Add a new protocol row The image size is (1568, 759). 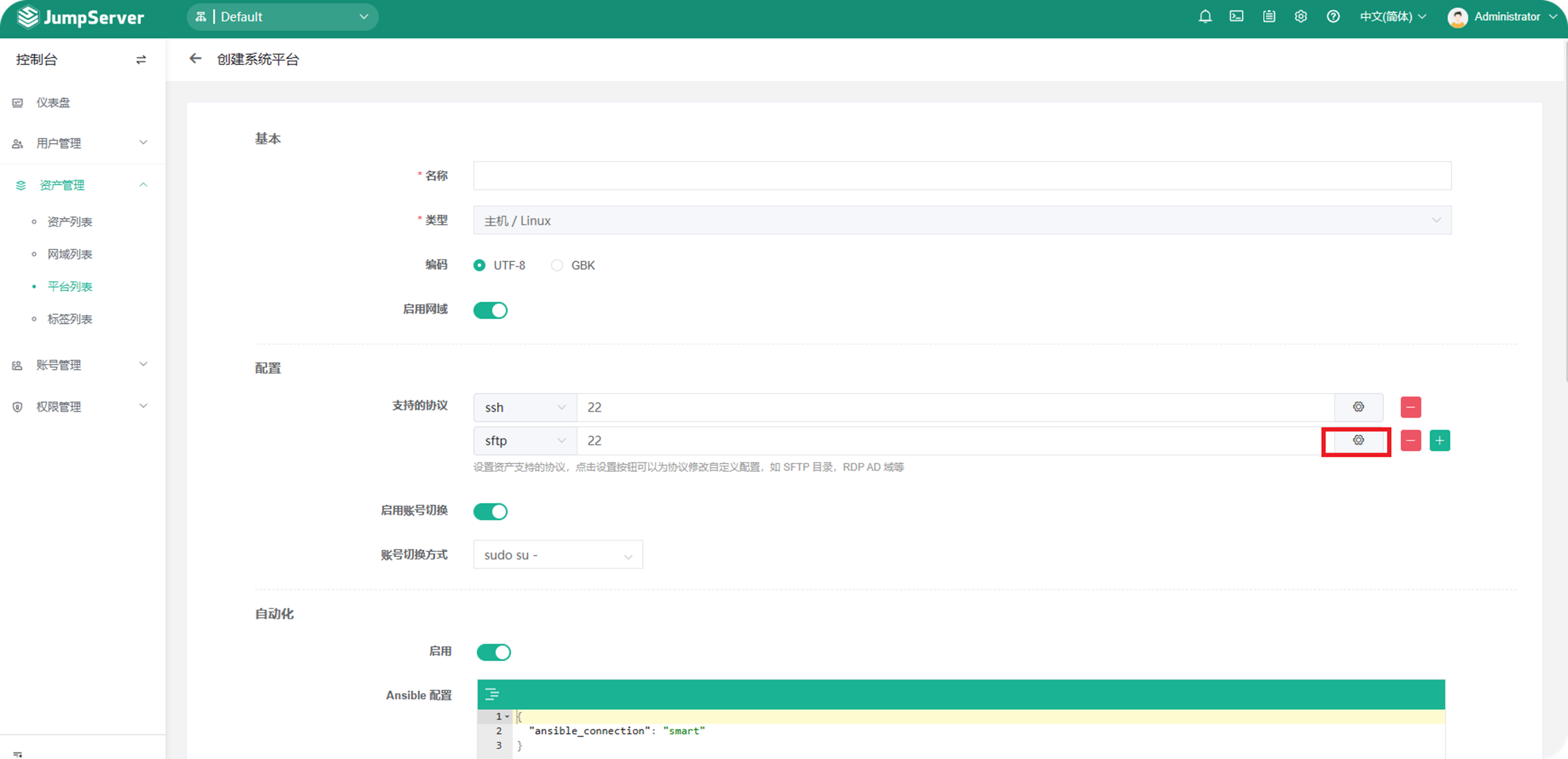pyautogui.click(x=1440, y=440)
